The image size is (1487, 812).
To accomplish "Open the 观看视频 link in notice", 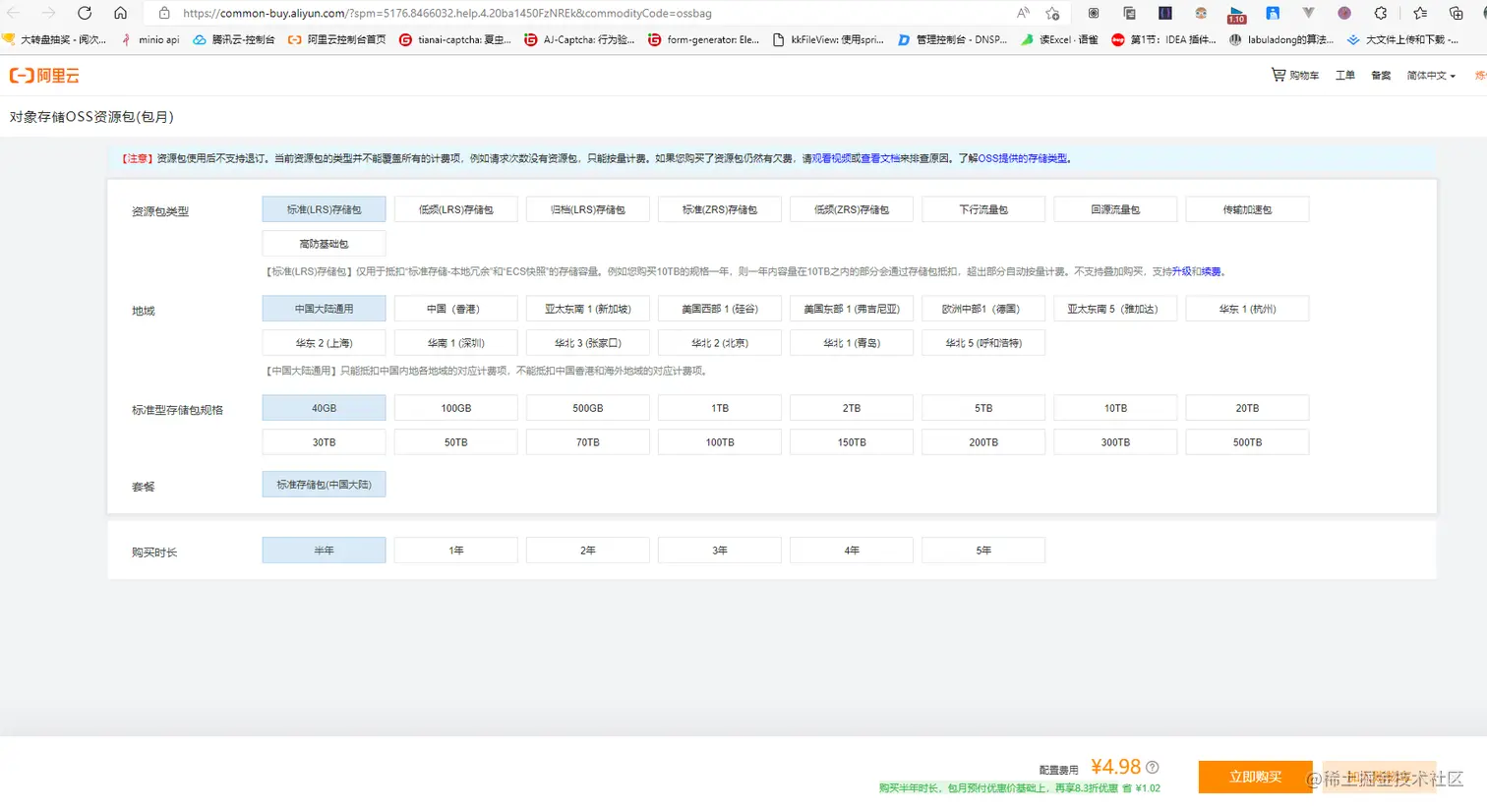I will (831, 158).
